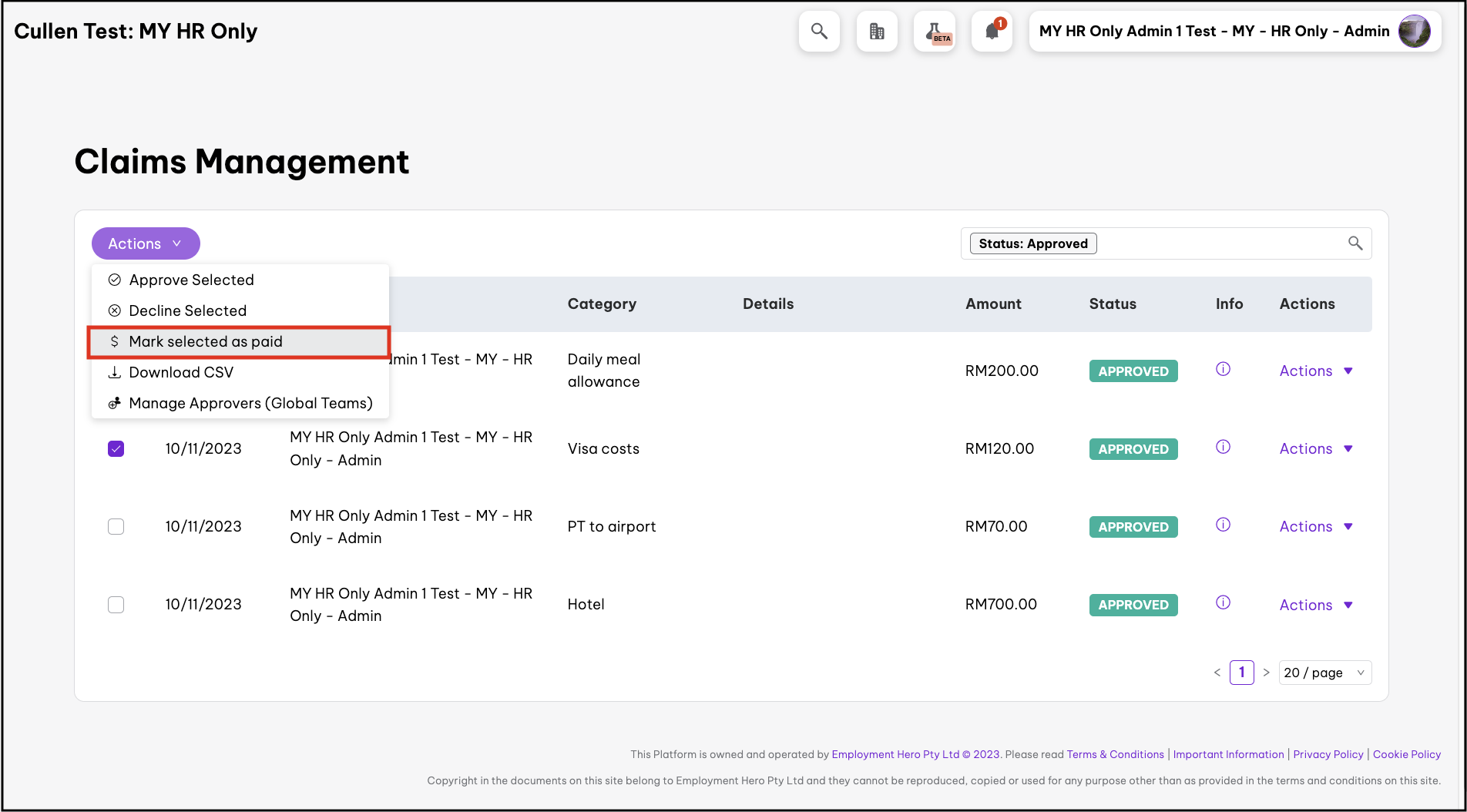Image resolution: width=1467 pixels, height=812 pixels.
Task: Select the PT to airport claim checkbox
Action: click(x=116, y=526)
